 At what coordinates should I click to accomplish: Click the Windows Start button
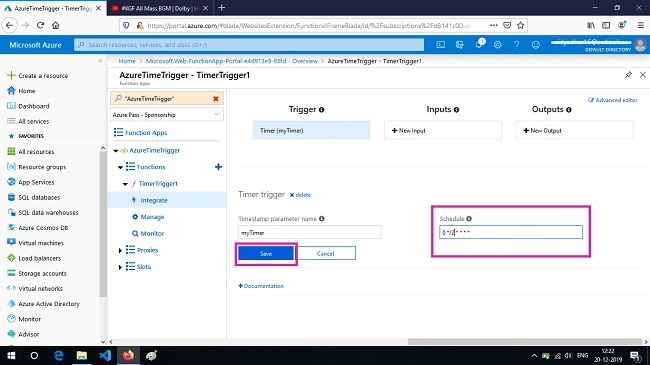click(11, 355)
